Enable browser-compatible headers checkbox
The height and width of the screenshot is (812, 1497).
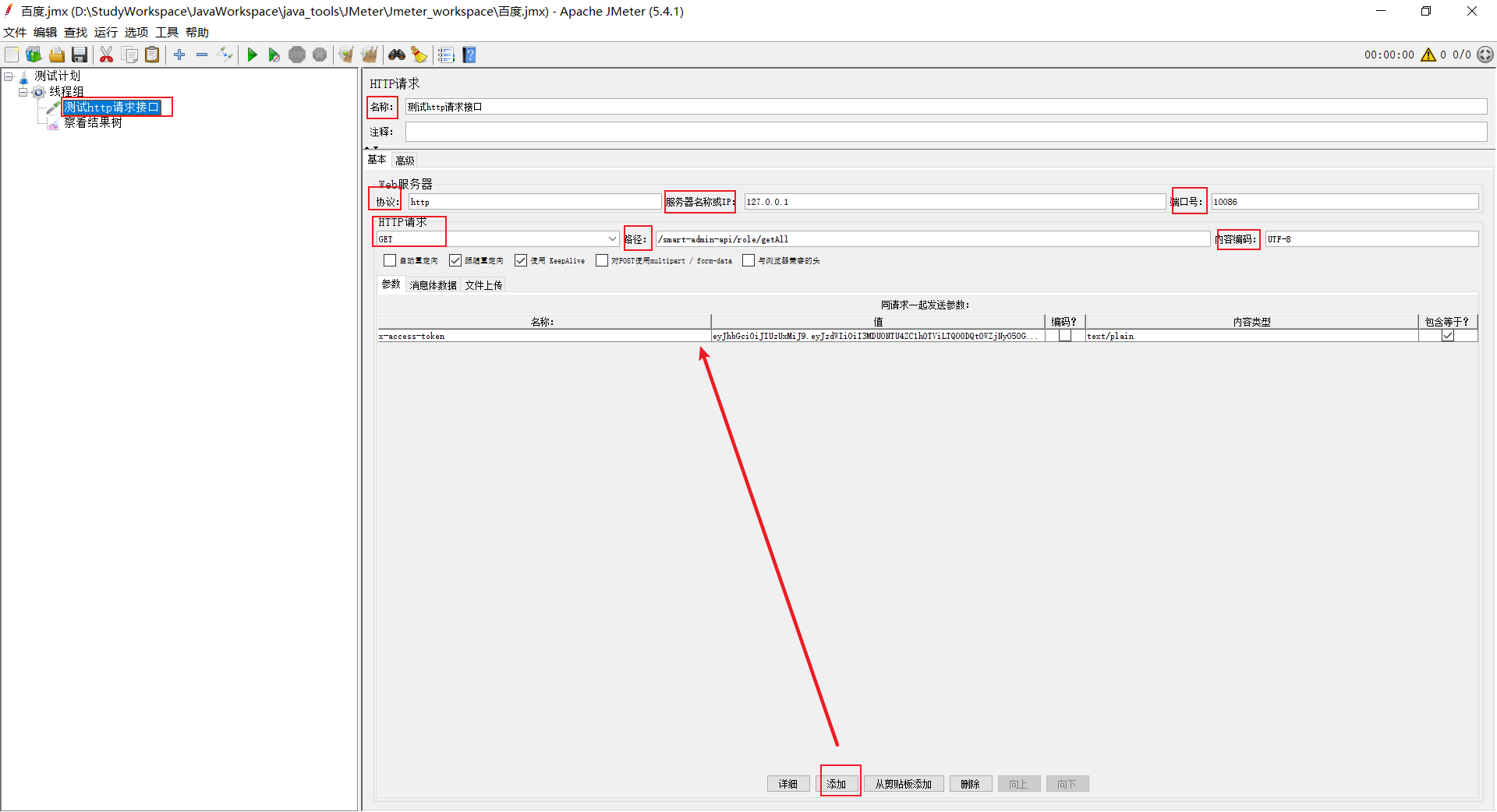tap(748, 260)
